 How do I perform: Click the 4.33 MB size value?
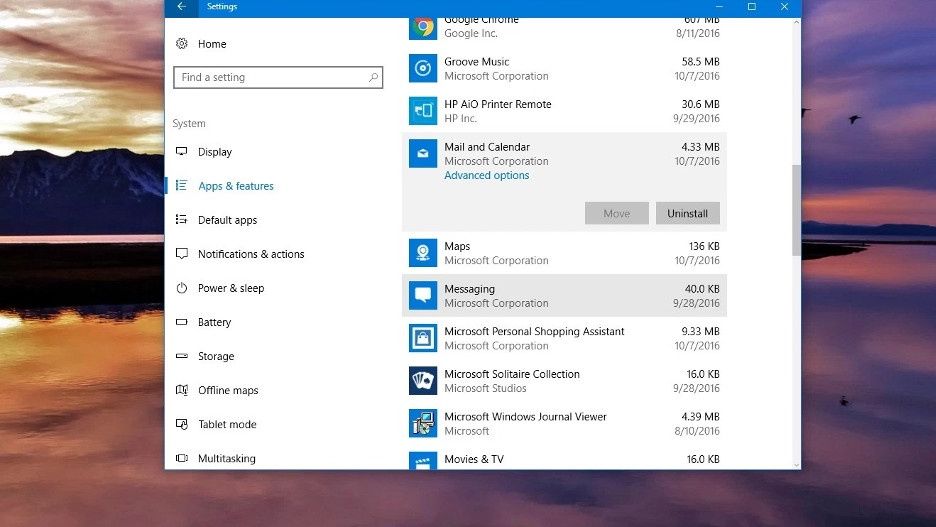pos(700,147)
